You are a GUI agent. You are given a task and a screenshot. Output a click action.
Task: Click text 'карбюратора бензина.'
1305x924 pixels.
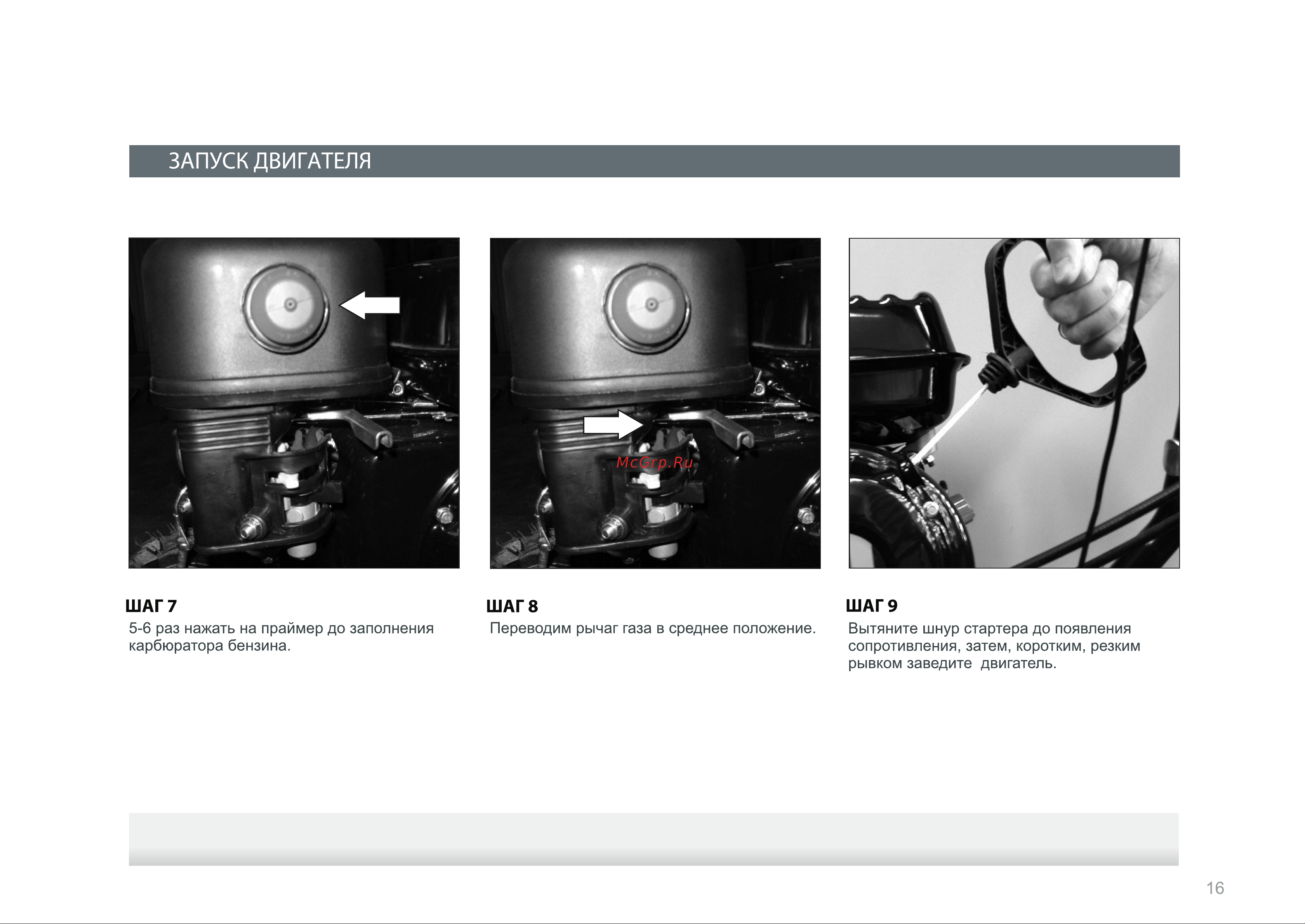(209, 646)
